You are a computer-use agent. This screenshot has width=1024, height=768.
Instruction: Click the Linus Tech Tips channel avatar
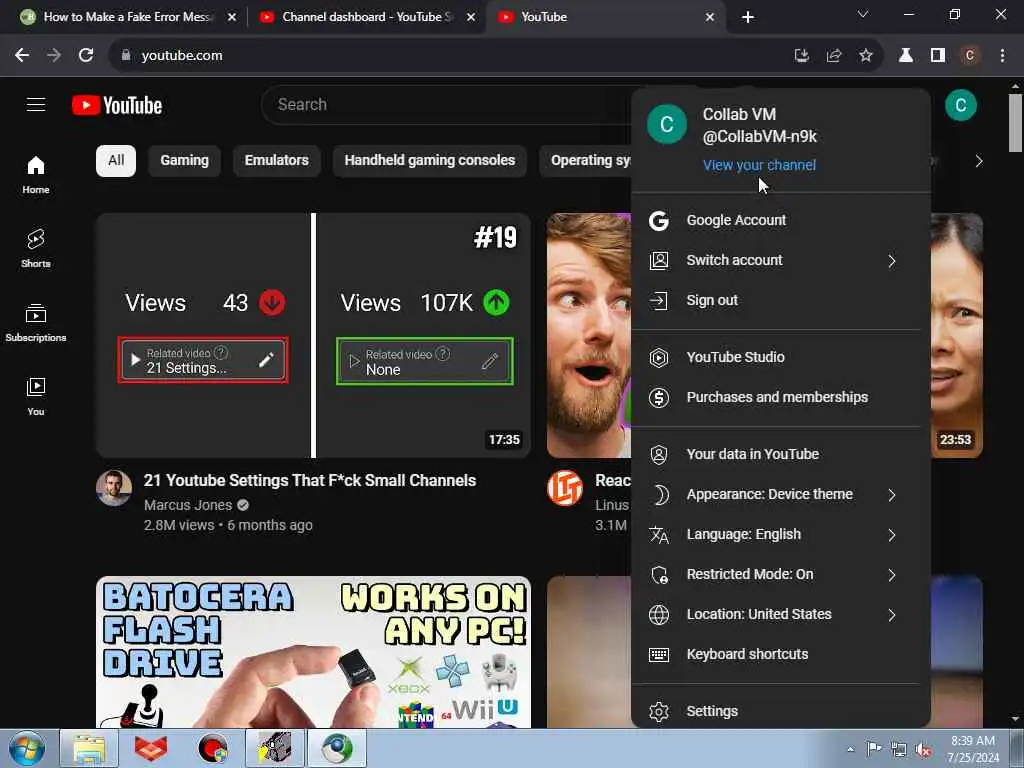pyautogui.click(x=565, y=488)
